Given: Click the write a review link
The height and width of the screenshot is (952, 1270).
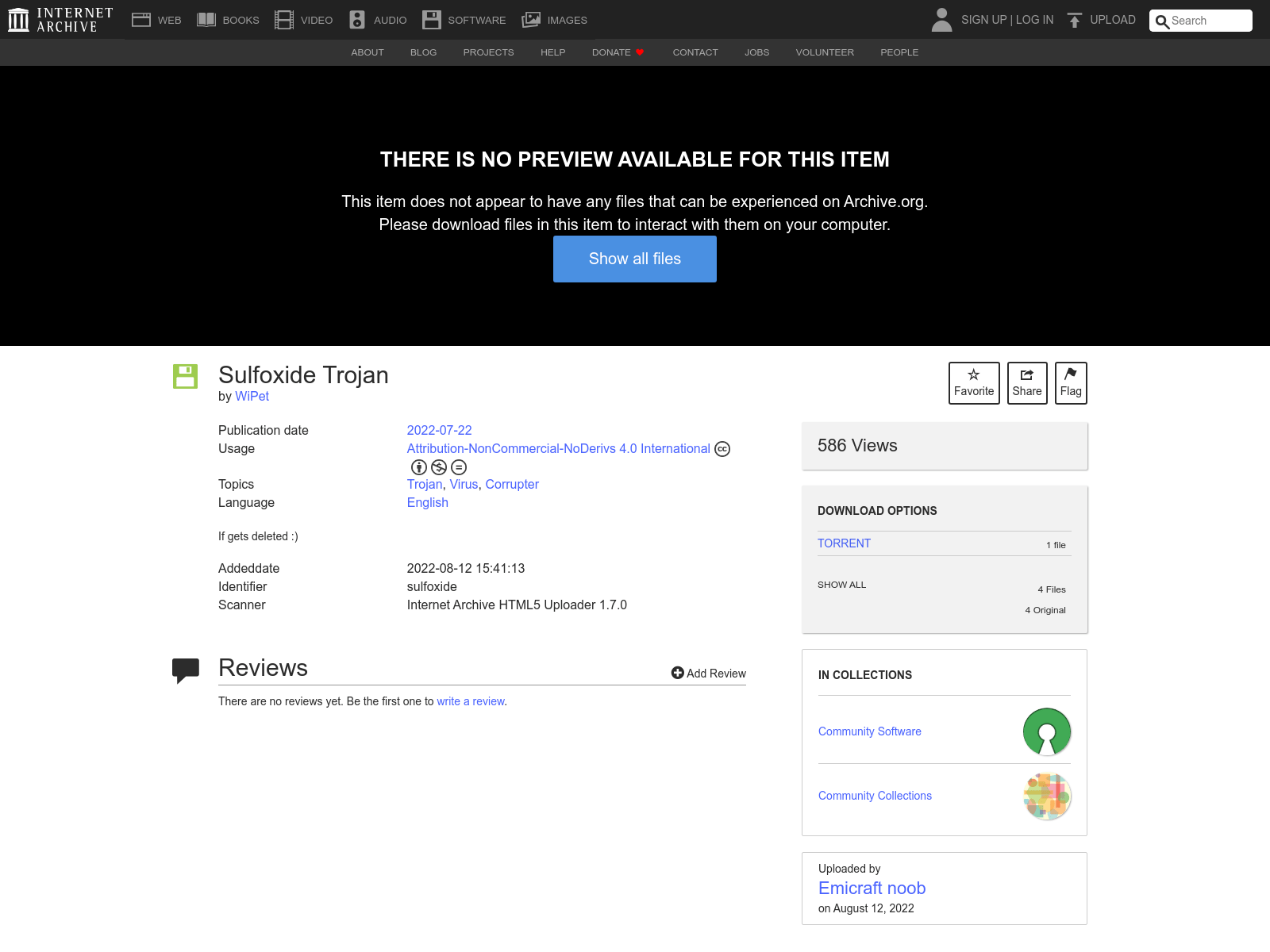Looking at the screenshot, I should click(x=471, y=701).
